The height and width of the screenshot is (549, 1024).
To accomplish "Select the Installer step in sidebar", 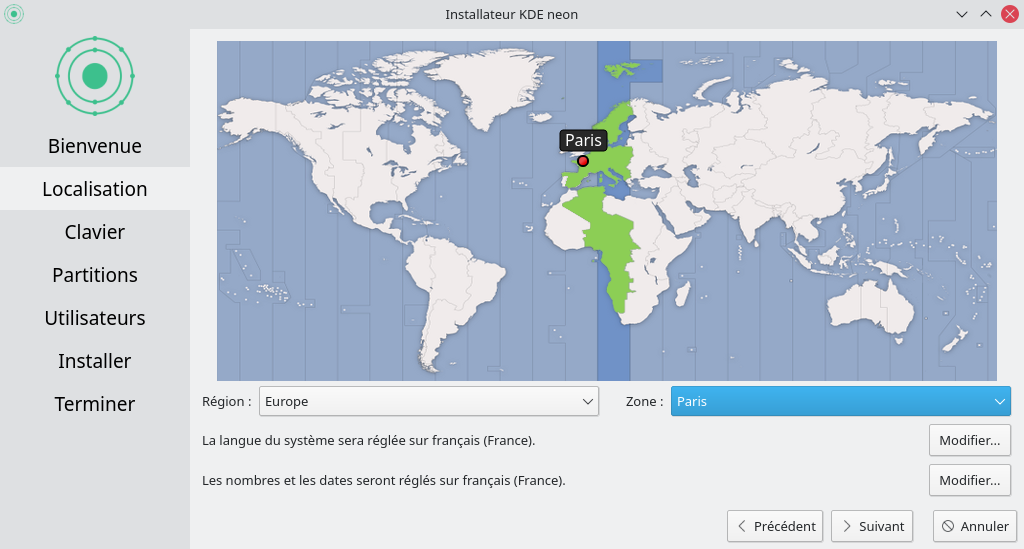I will [95, 361].
